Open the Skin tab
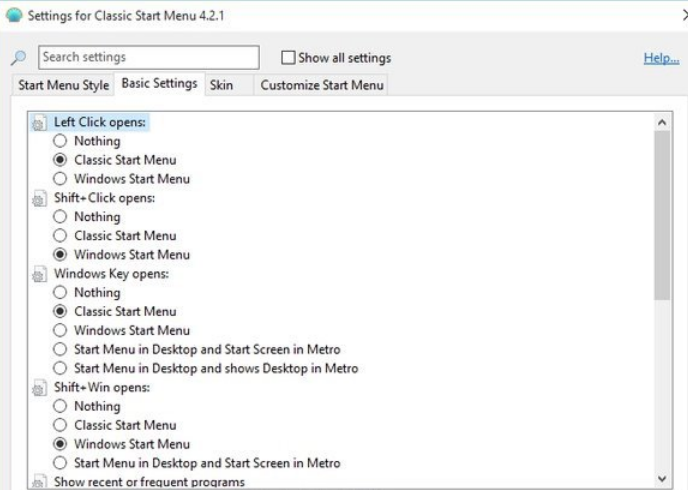The height and width of the screenshot is (490, 688). pyautogui.click(x=229, y=85)
